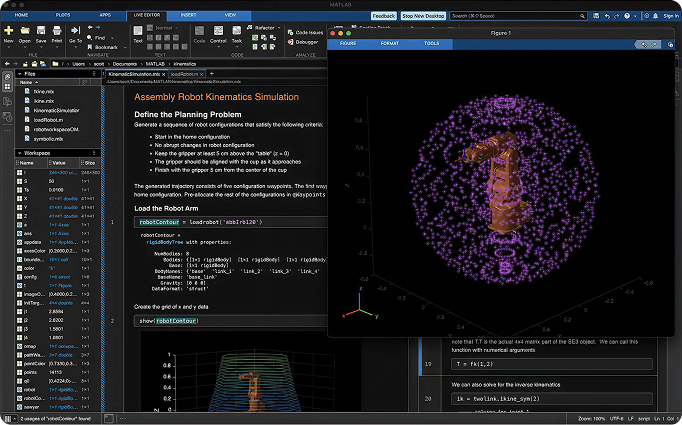
Task: Click the Go To icon
Action: [x=75, y=30]
